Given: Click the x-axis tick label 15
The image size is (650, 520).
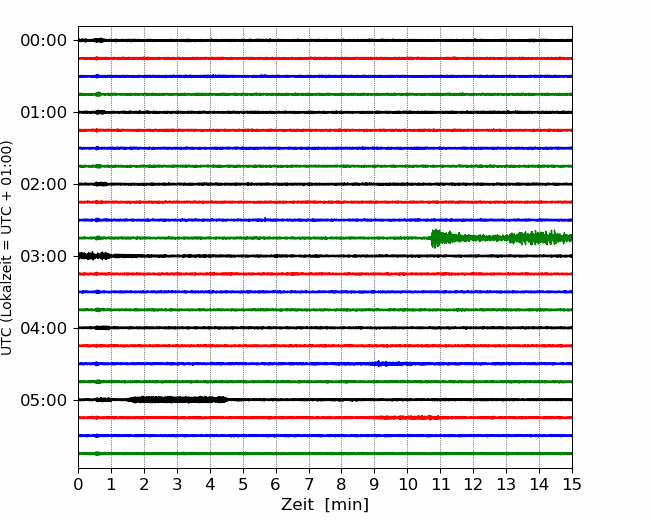Looking at the screenshot, I should pos(572,484).
